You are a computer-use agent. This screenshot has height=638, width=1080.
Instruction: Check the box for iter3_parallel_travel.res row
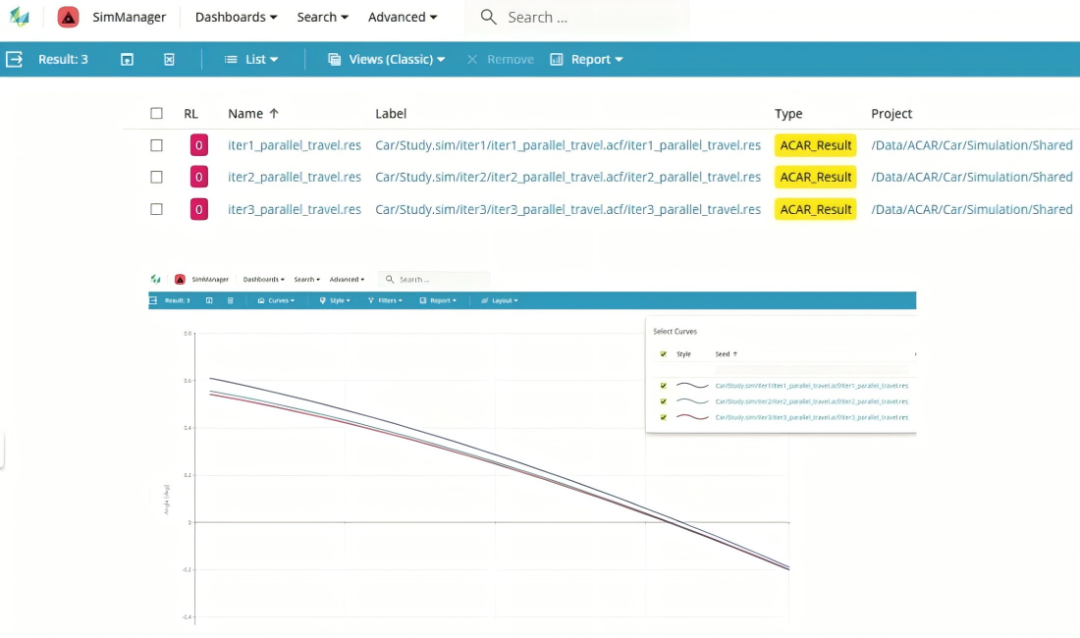(156, 209)
